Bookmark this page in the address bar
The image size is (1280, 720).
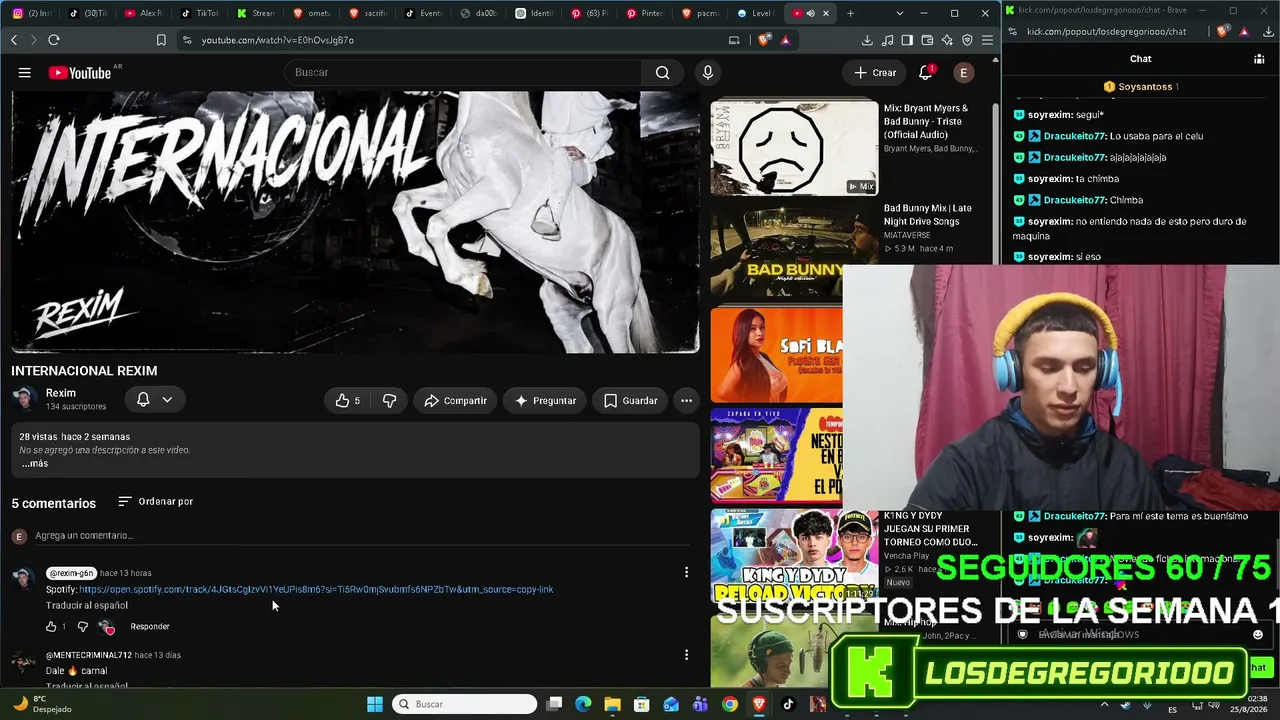click(161, 40)
